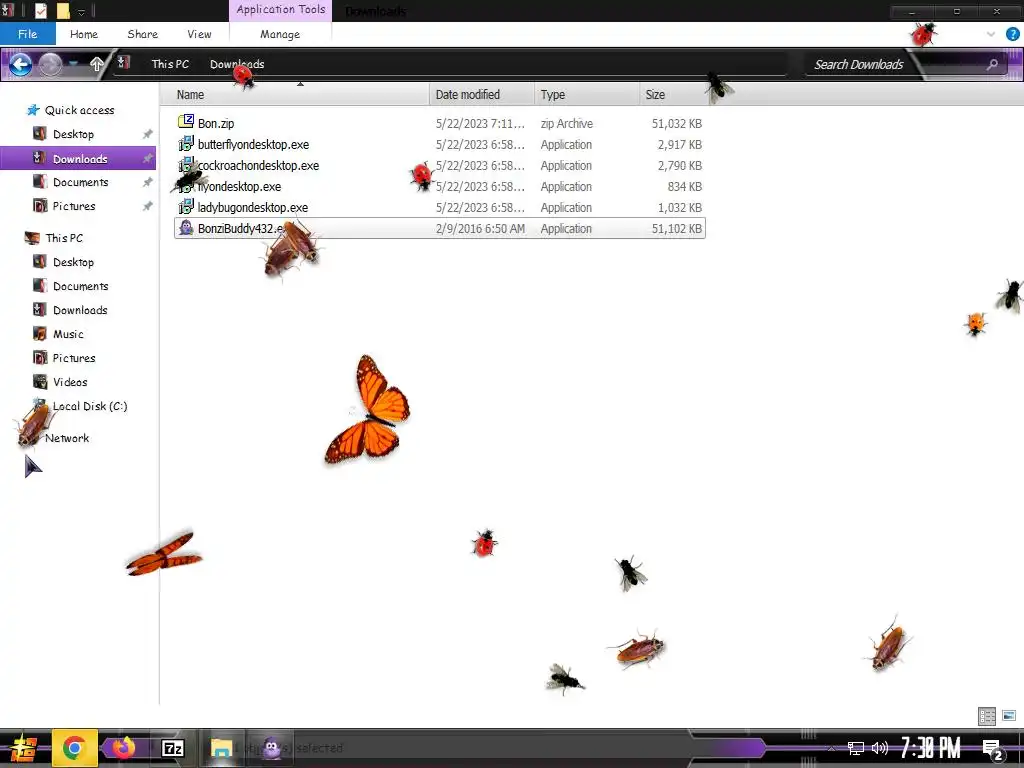This screenshot has width=1024, height=768.
Task: Open pinned Documents under Quick access
Action: (80, 182)
